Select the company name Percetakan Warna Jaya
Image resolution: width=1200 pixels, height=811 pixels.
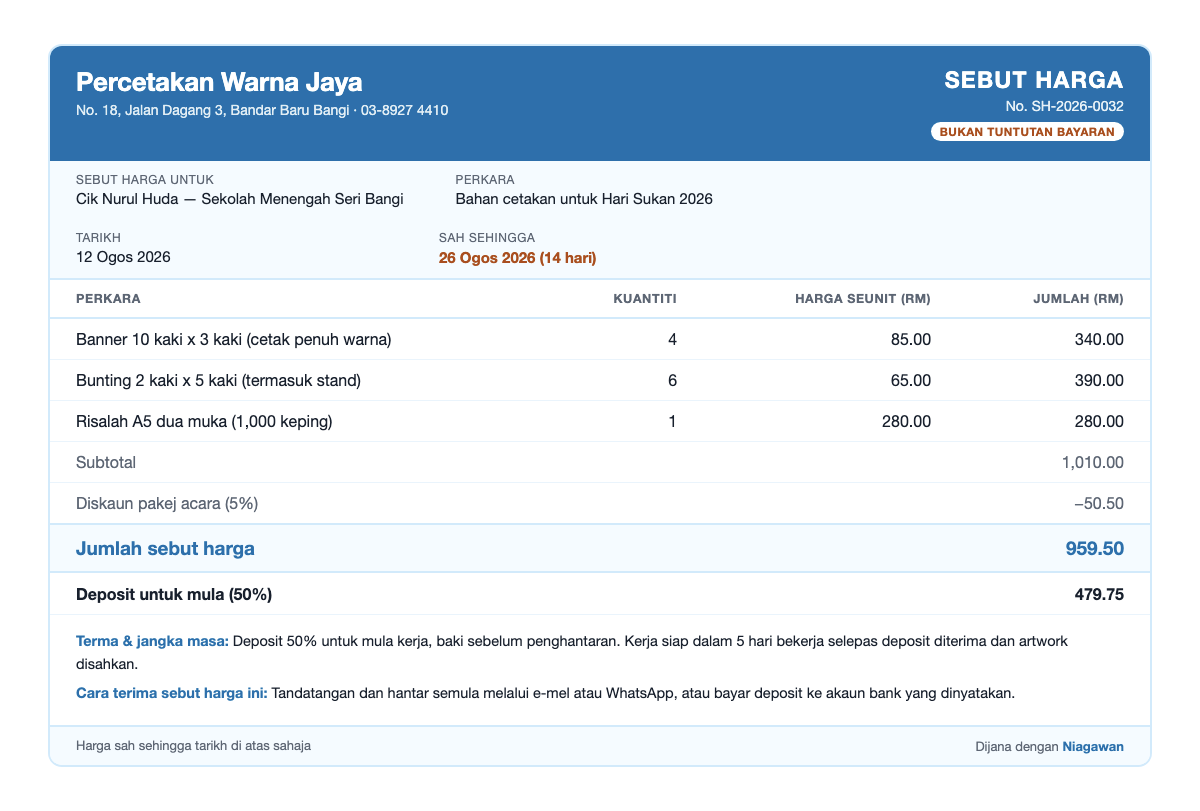click(x=219, y=82)
